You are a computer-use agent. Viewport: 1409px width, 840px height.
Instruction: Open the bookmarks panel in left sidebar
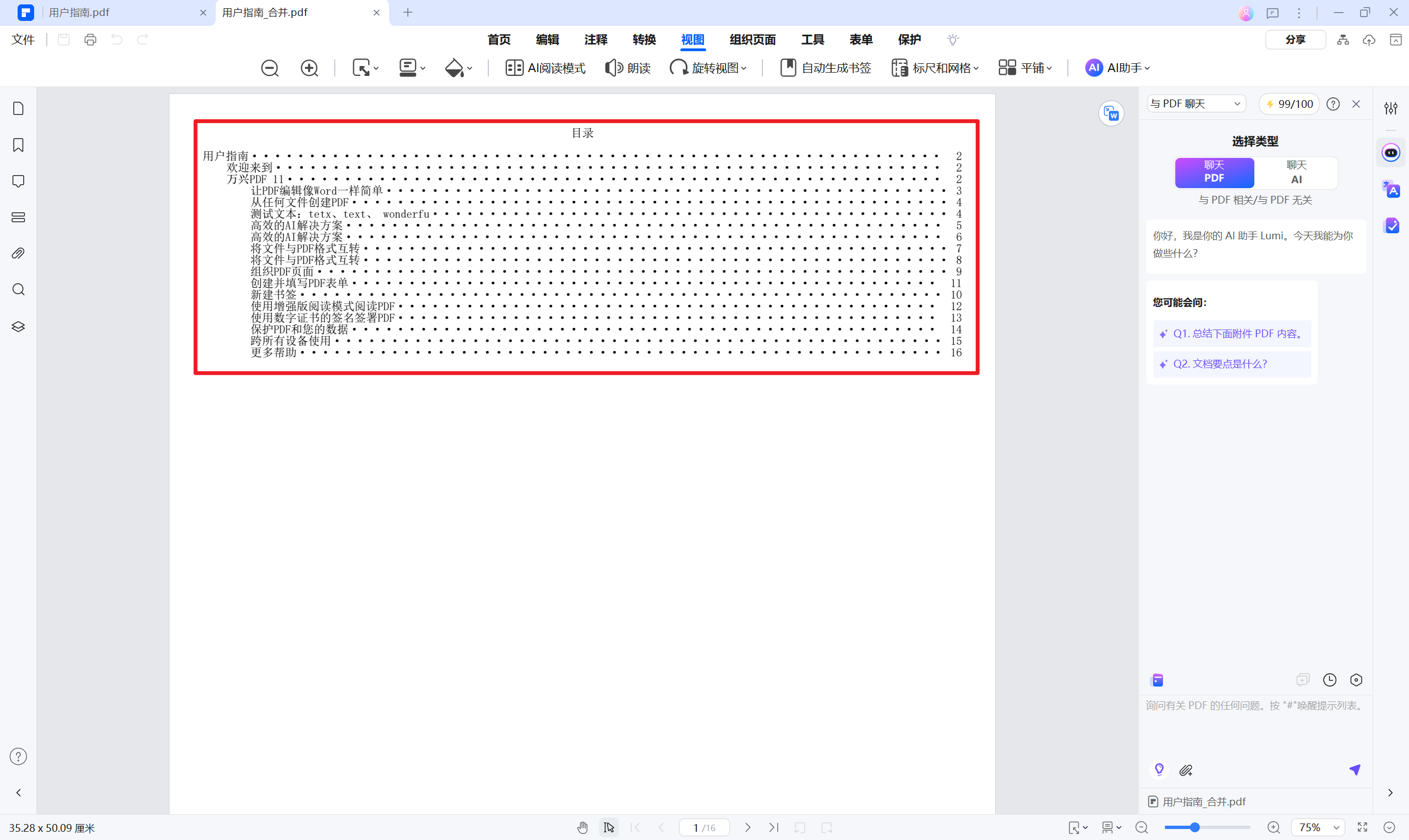[18, 145]
